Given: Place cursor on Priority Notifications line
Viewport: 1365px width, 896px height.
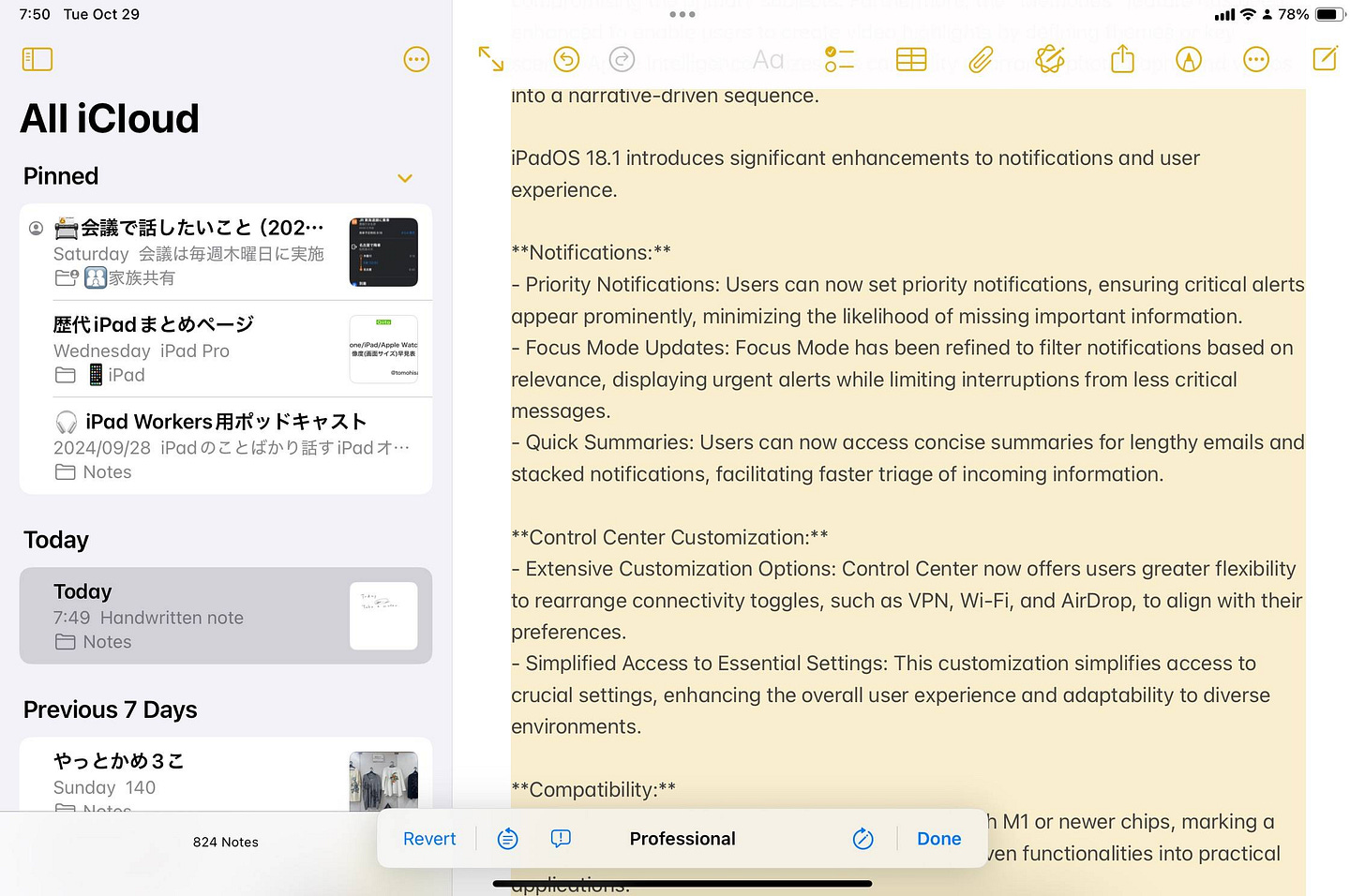Looking at the screenshot, I should coord(907,284).
